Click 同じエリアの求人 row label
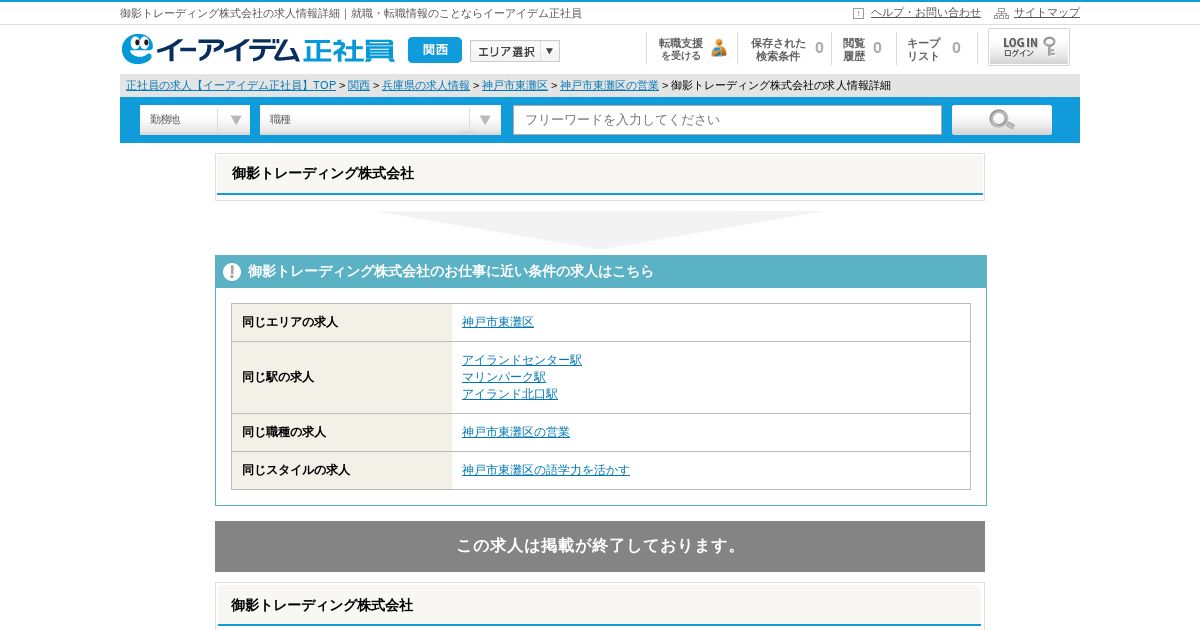1200x630 pixels. click(x=290, y=322)
